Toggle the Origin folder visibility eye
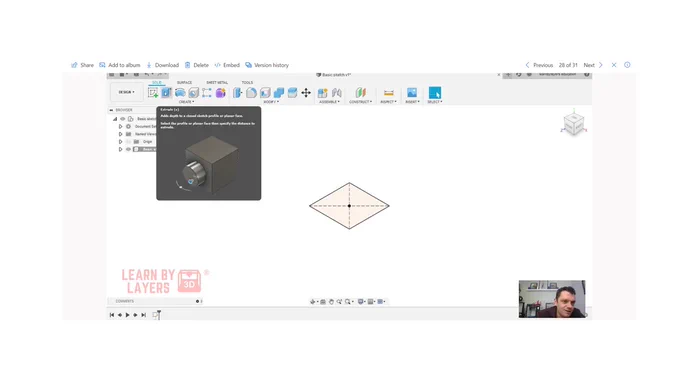Viewport: 680px width, 383px height. point(128,142)
